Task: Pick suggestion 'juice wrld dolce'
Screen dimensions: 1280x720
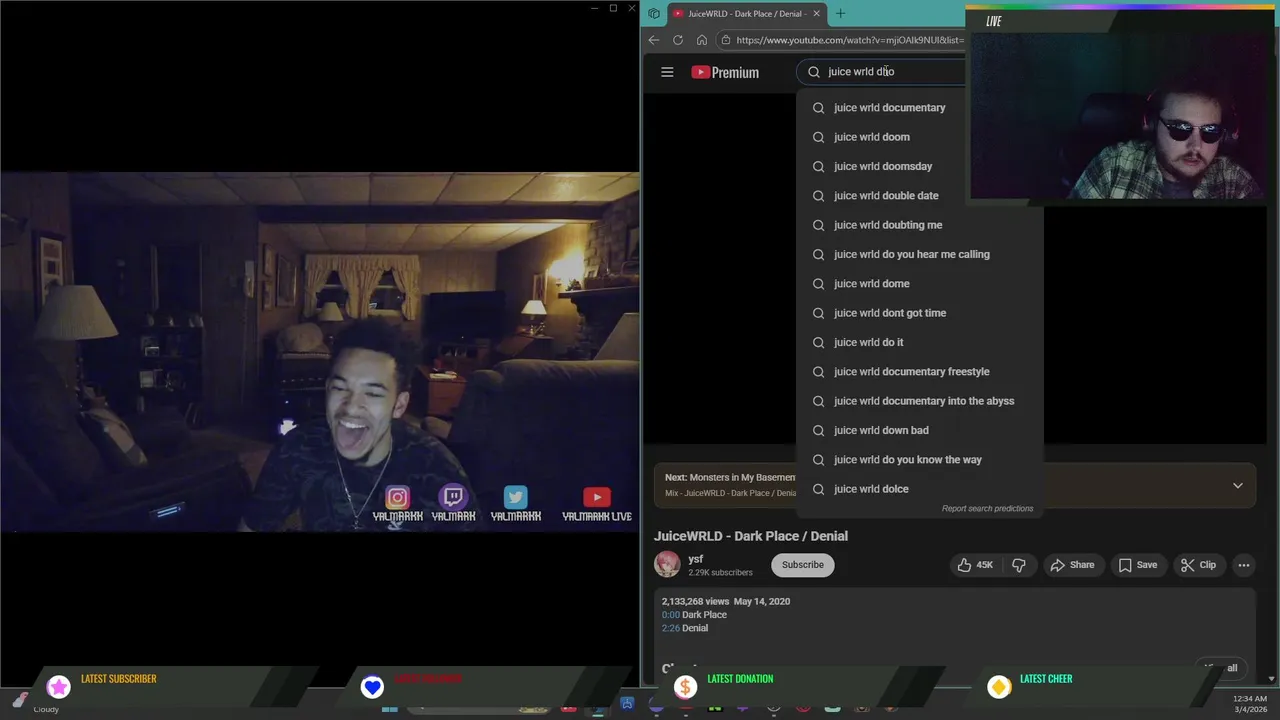Action: pyautogui.click(x=920, y=489)
